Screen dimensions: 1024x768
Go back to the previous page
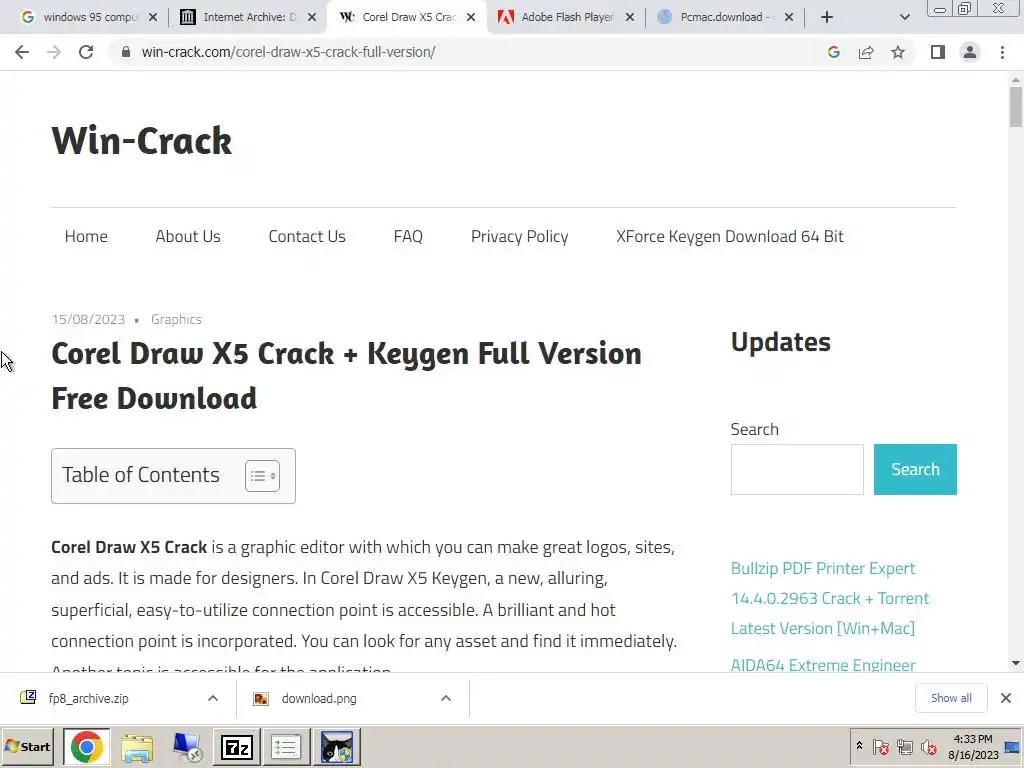coord(22,52)
